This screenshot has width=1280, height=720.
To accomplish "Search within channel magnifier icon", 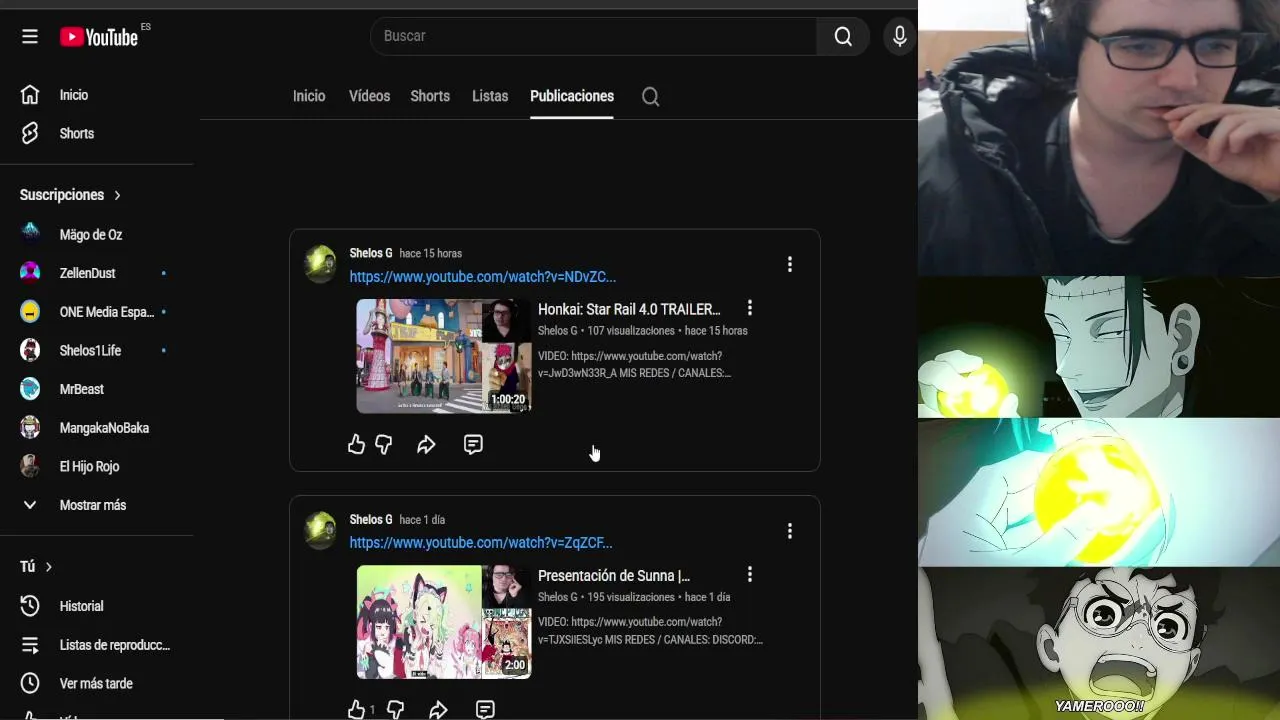I will pyautogui.click(x=650, y=97).
